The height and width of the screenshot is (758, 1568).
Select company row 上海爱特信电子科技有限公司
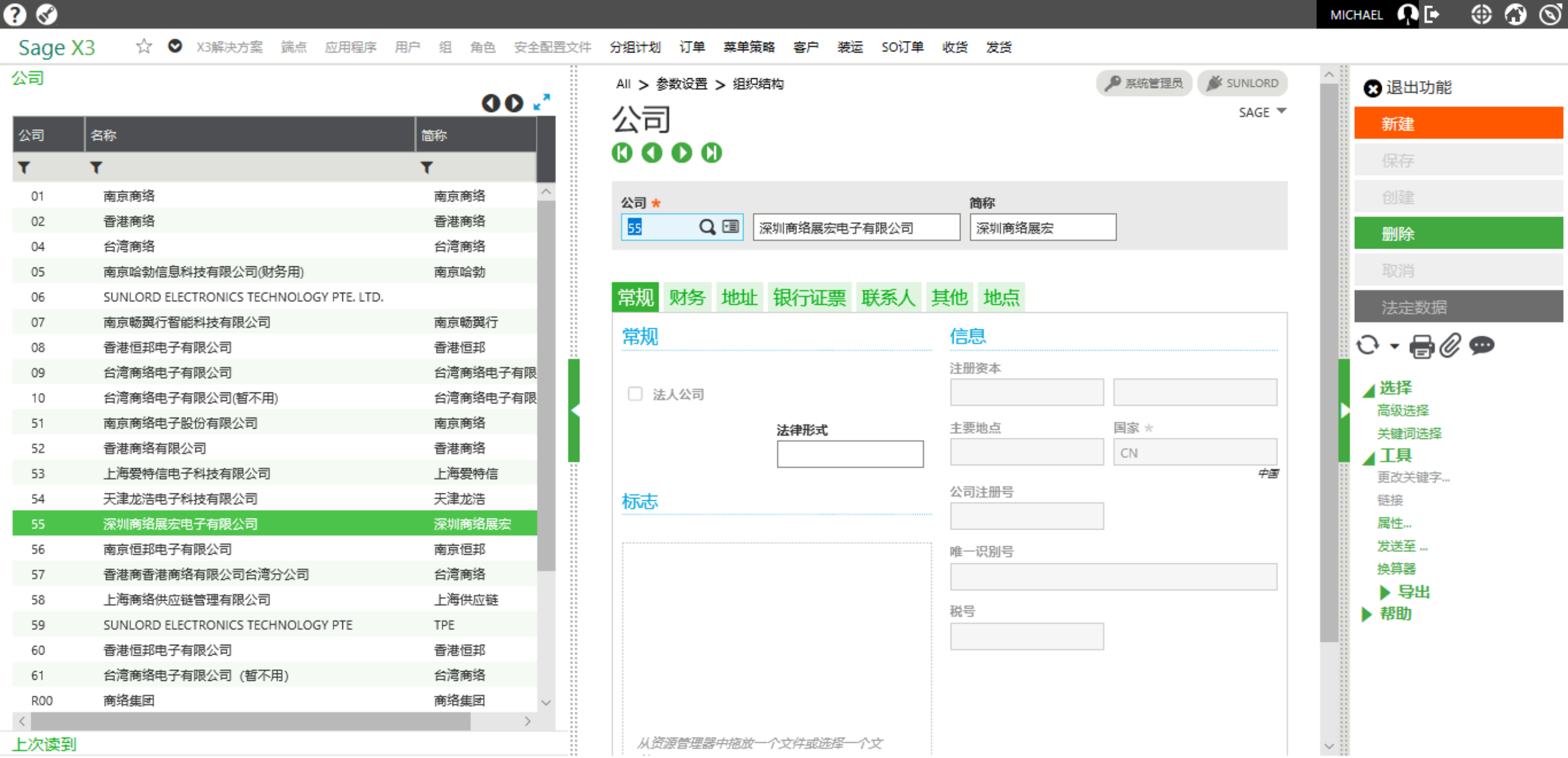coord(274,473)
